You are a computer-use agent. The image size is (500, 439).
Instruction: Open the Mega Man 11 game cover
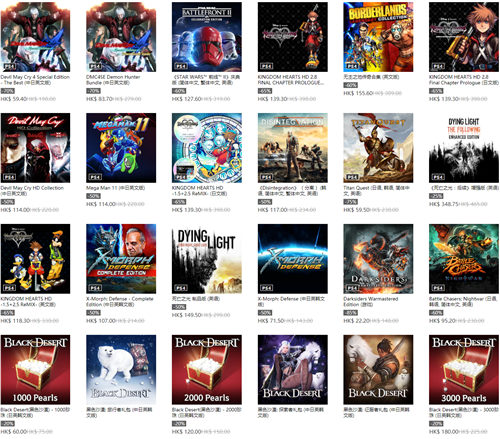(x=121, y=148)
